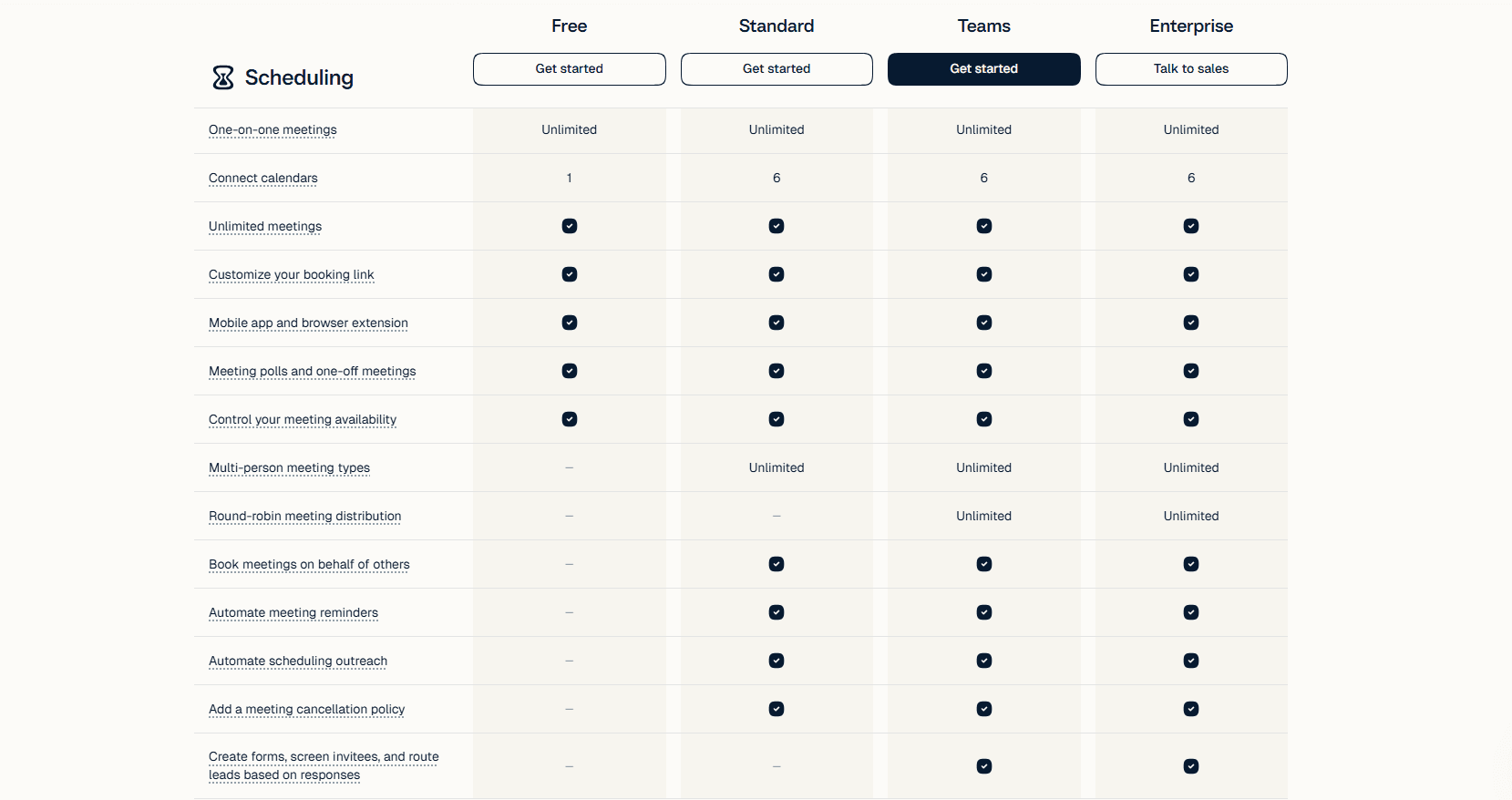Click Standard checkmark for Book meetings on behalf

(777, 564)
